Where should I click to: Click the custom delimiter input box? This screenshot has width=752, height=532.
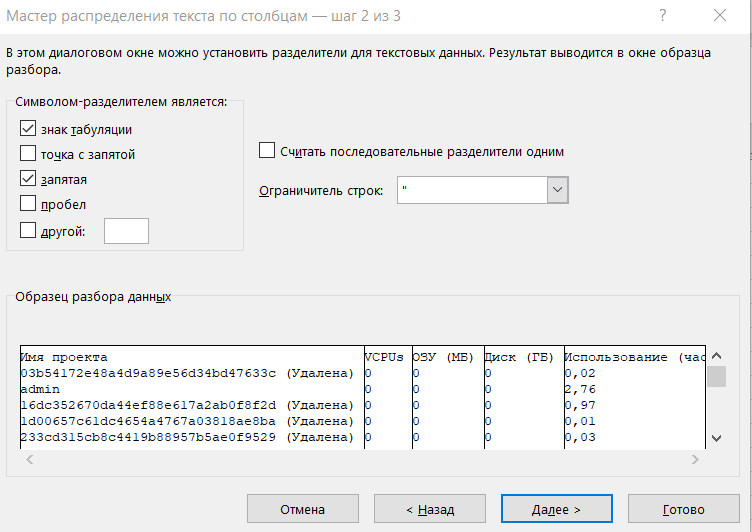tap(126, 231)
